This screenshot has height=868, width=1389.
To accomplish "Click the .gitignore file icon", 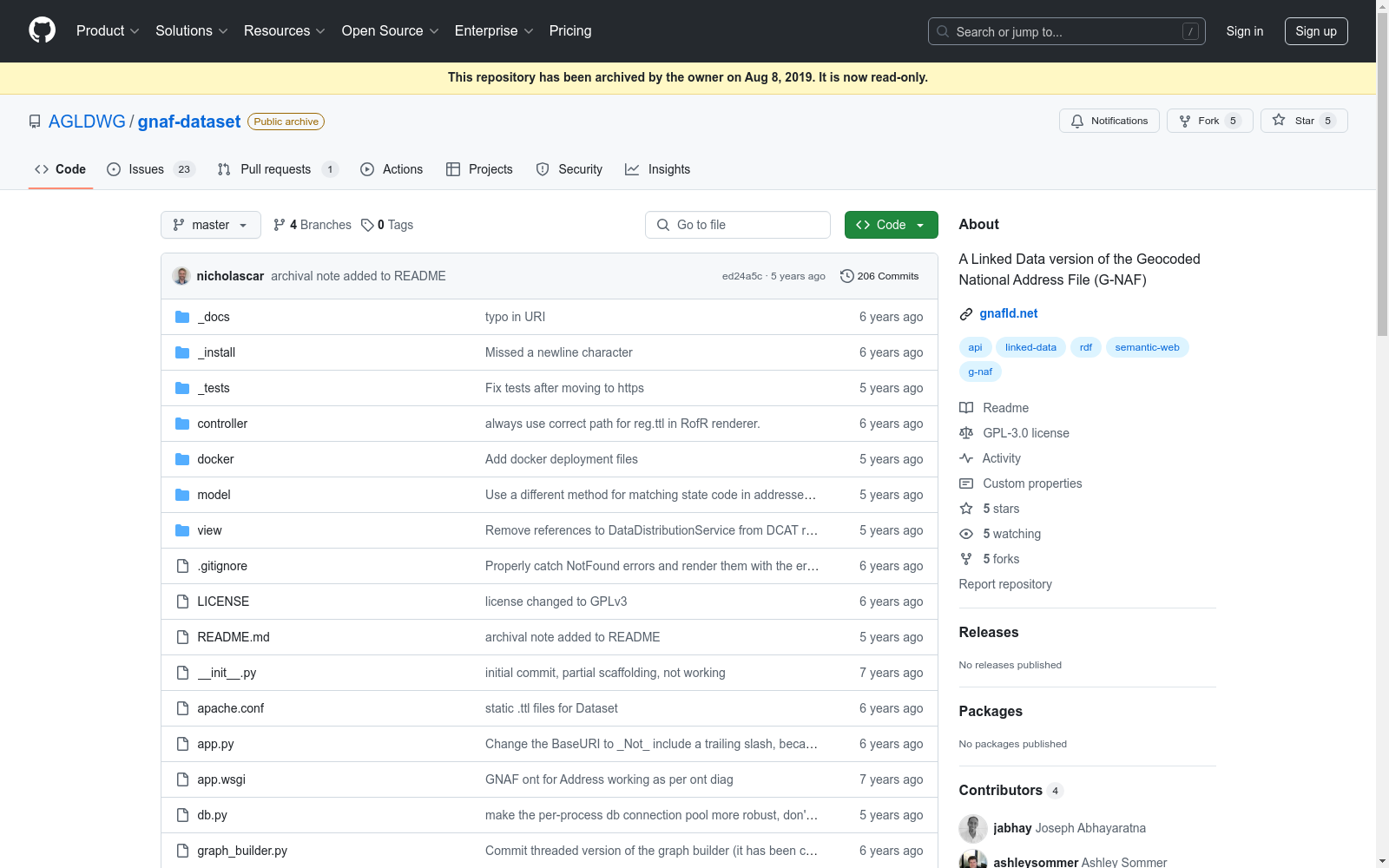I will 182,566.
